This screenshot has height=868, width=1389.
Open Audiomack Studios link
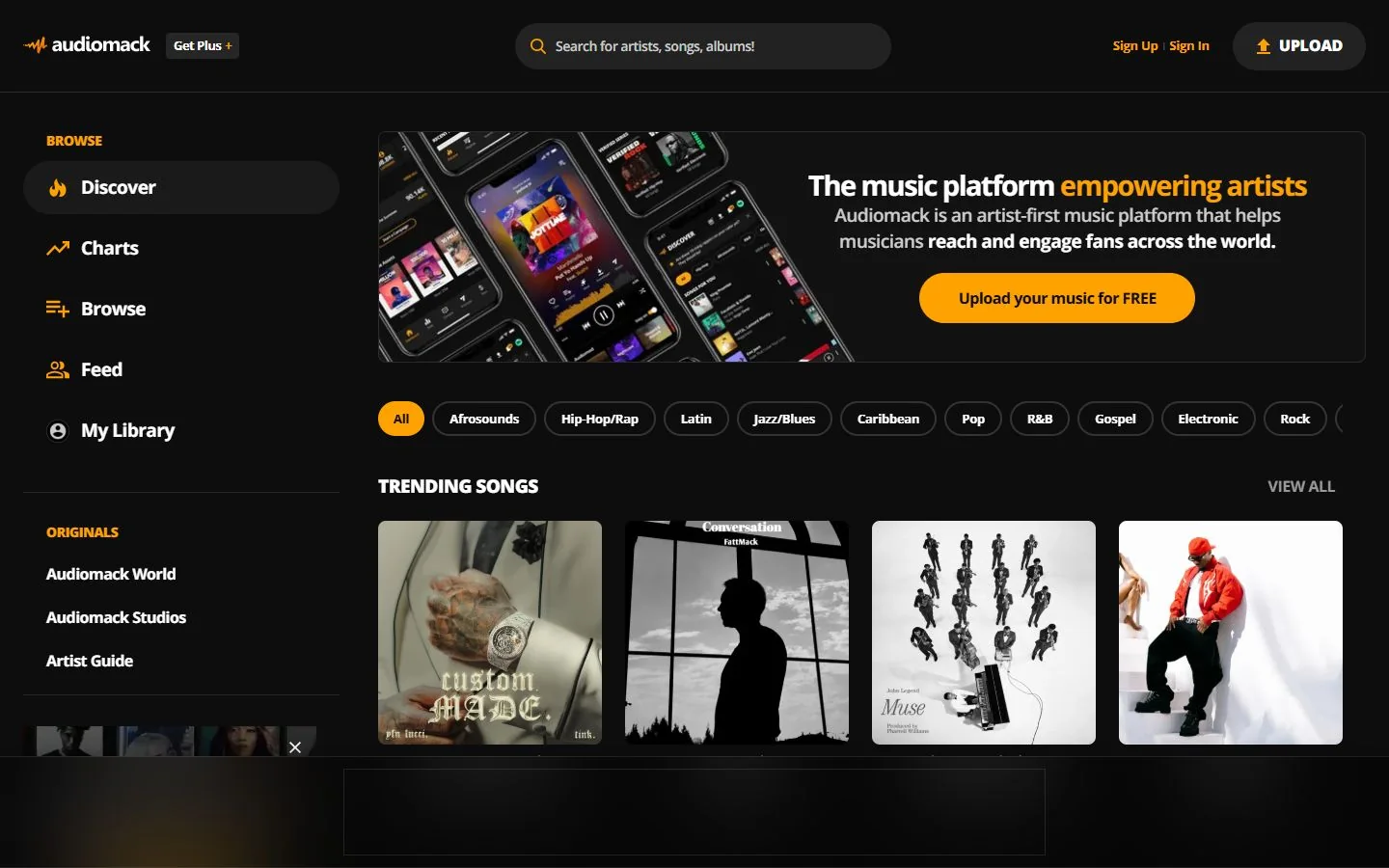(116, 617)
